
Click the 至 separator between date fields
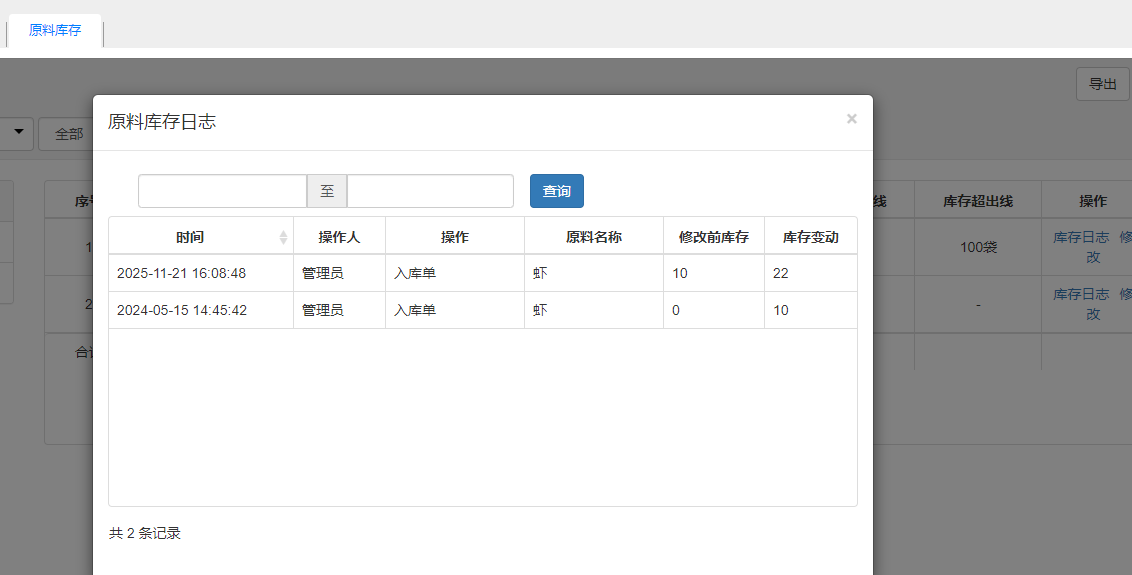point(327,191)
